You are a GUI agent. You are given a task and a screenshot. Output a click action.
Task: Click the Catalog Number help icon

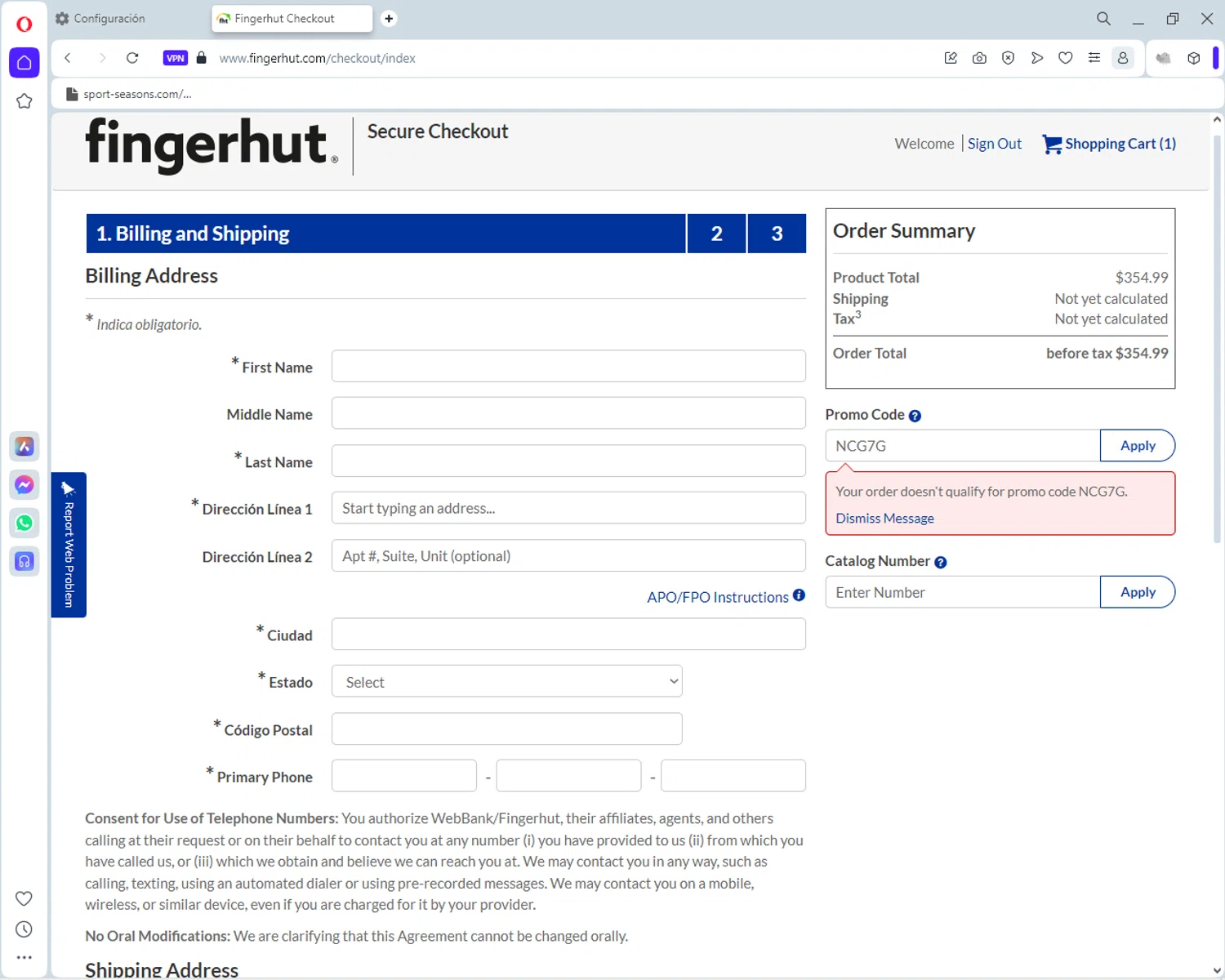coord(940,562)
